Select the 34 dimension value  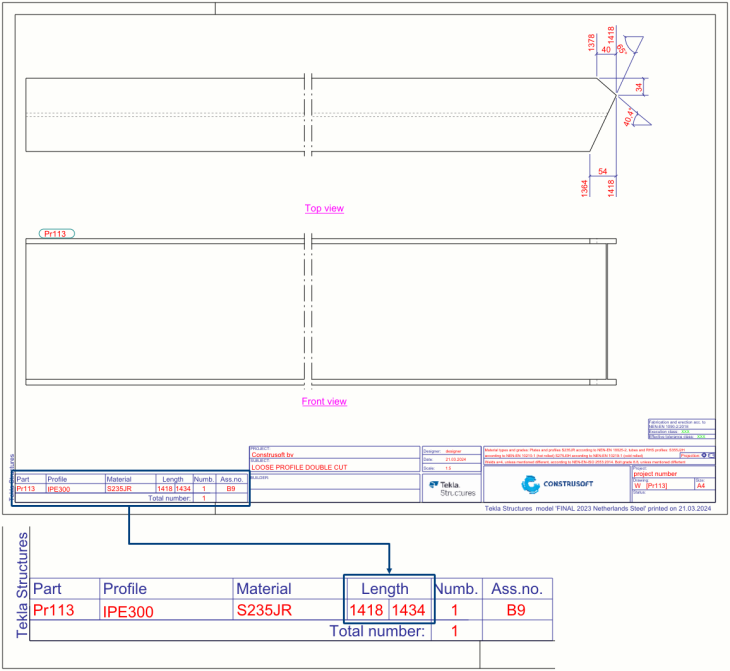[x=639, y=88]
